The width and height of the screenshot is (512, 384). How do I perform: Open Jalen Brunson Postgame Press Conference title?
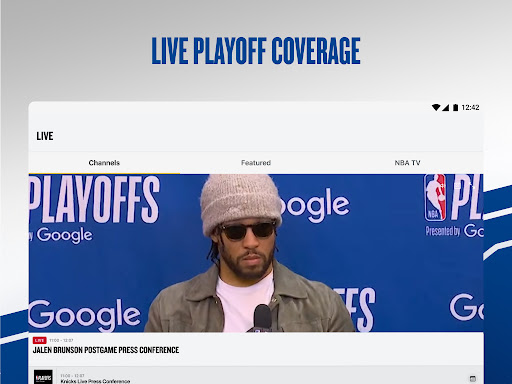[x=106, y=350]
